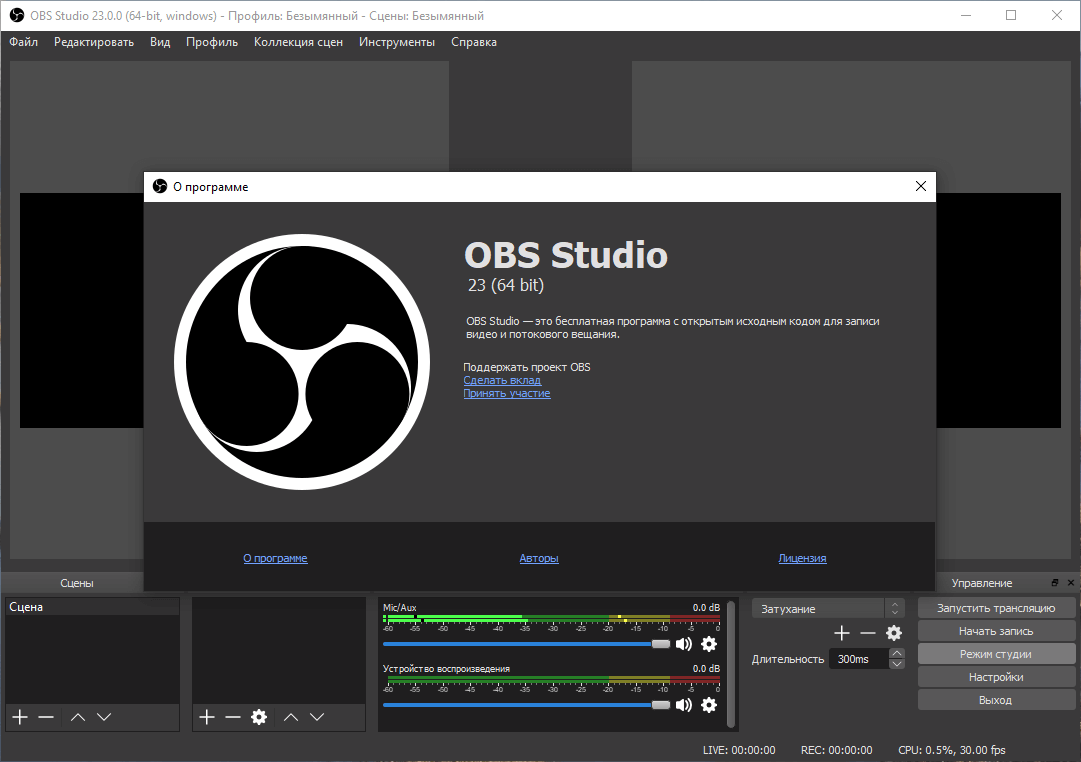1081x762 pixels.
Task: Add a new source with the plus icon
Action: (x=206, y=717)
